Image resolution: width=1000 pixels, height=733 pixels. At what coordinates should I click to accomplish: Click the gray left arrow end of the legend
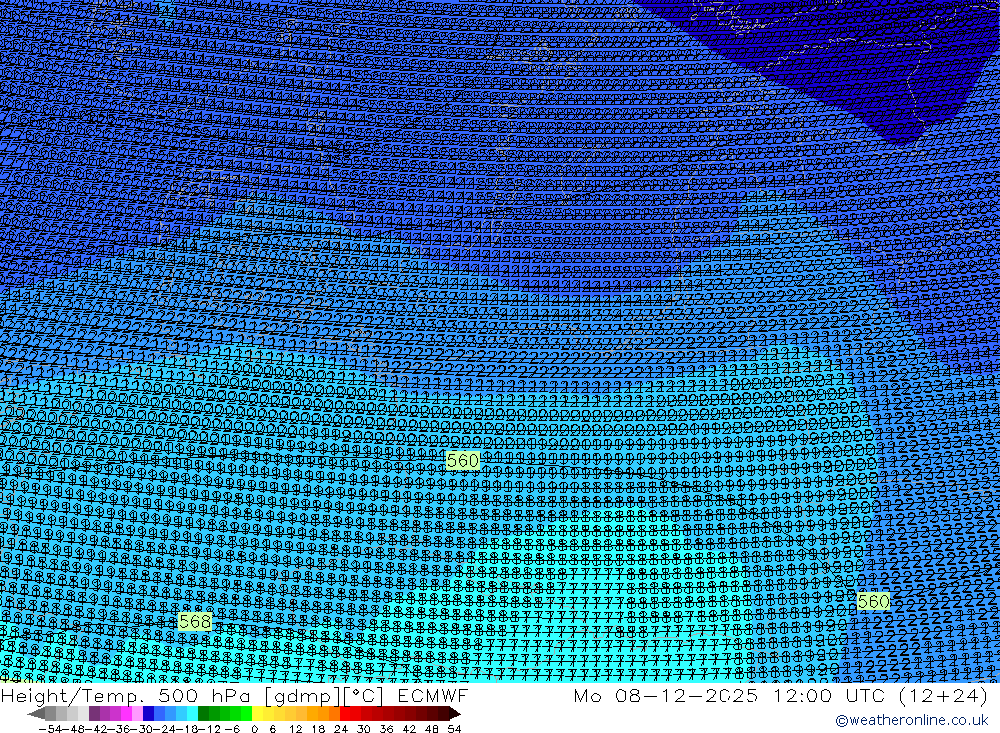click(36, 714)
